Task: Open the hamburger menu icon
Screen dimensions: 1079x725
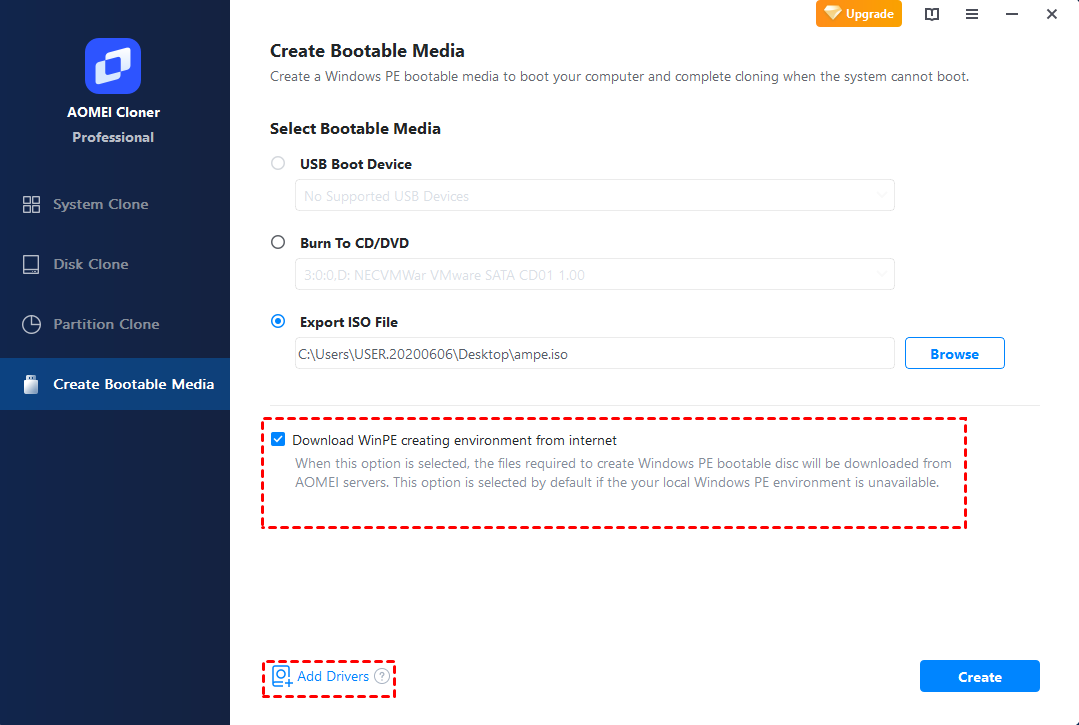Action: point(972,14)
